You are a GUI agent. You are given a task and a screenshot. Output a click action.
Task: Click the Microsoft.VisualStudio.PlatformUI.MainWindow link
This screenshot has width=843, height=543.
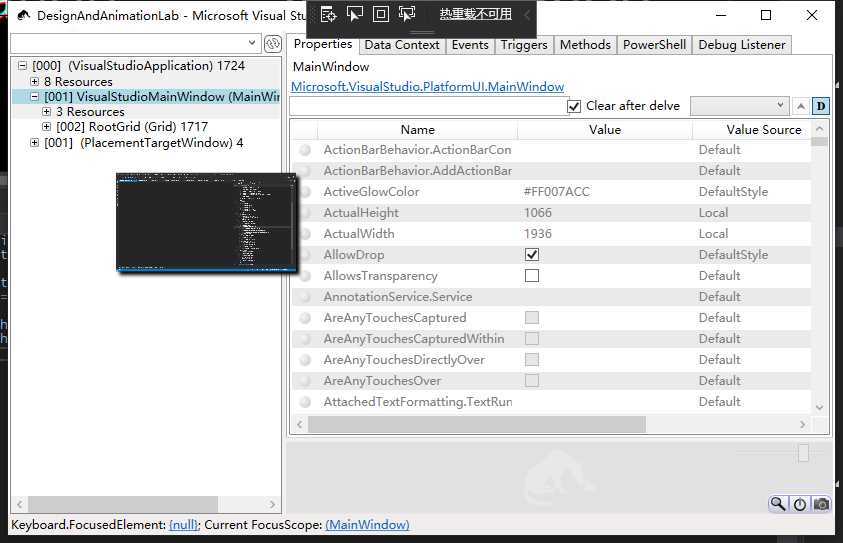427,87
